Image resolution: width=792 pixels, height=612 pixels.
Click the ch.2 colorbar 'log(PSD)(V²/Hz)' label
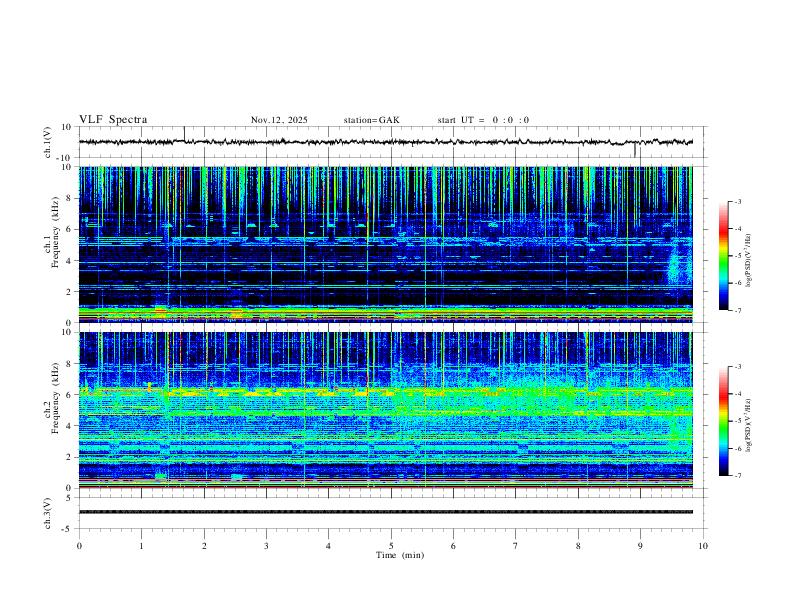(748, 425)
